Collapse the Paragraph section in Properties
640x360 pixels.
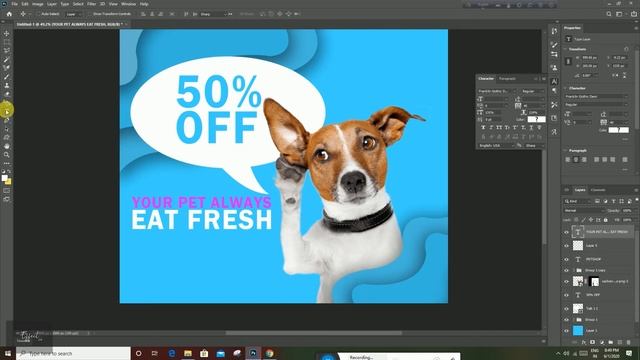click(566, 151)
